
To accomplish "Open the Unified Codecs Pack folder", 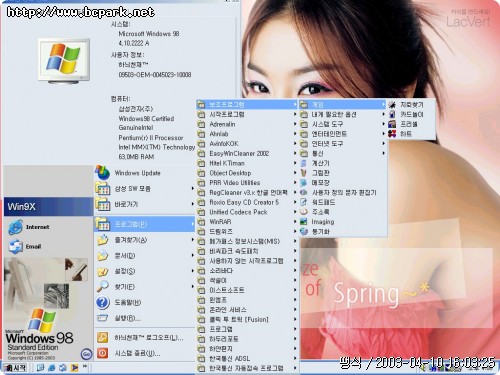I will (x=247, y=212).
